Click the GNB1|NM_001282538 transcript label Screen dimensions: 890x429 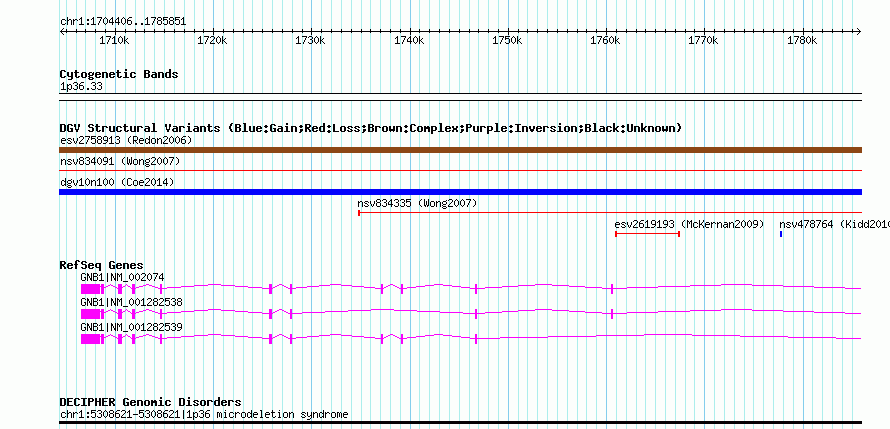tap(131, 302)
